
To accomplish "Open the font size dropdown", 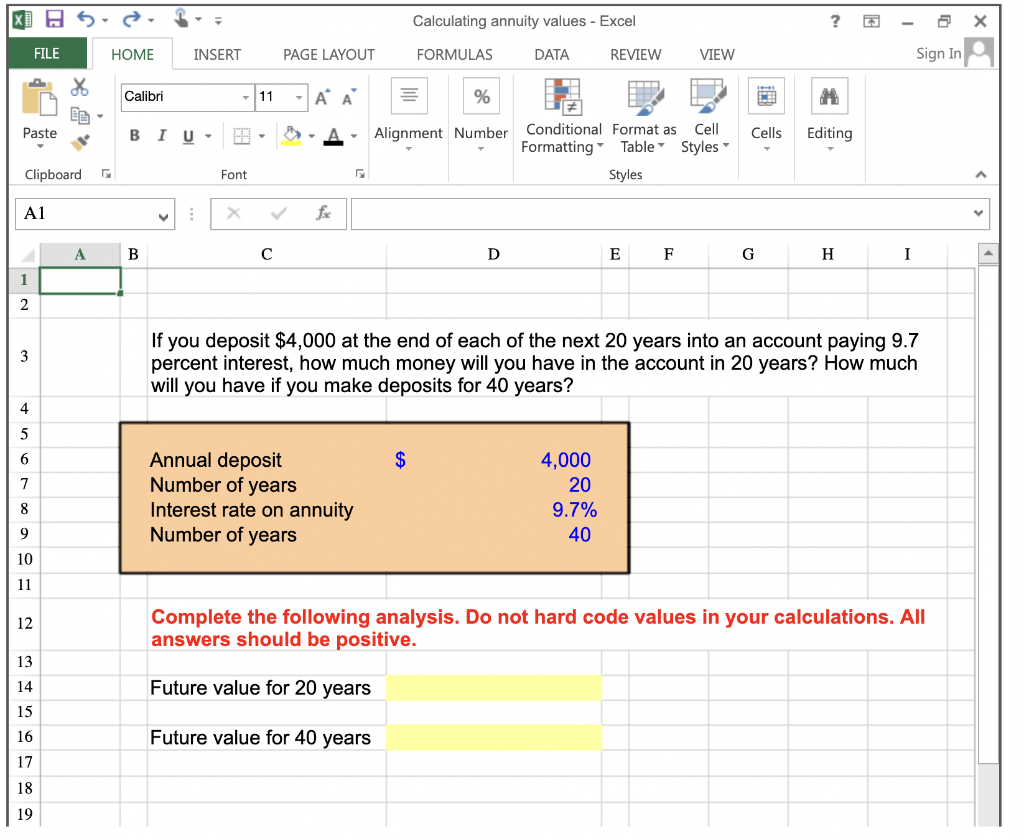I will 300,97.
